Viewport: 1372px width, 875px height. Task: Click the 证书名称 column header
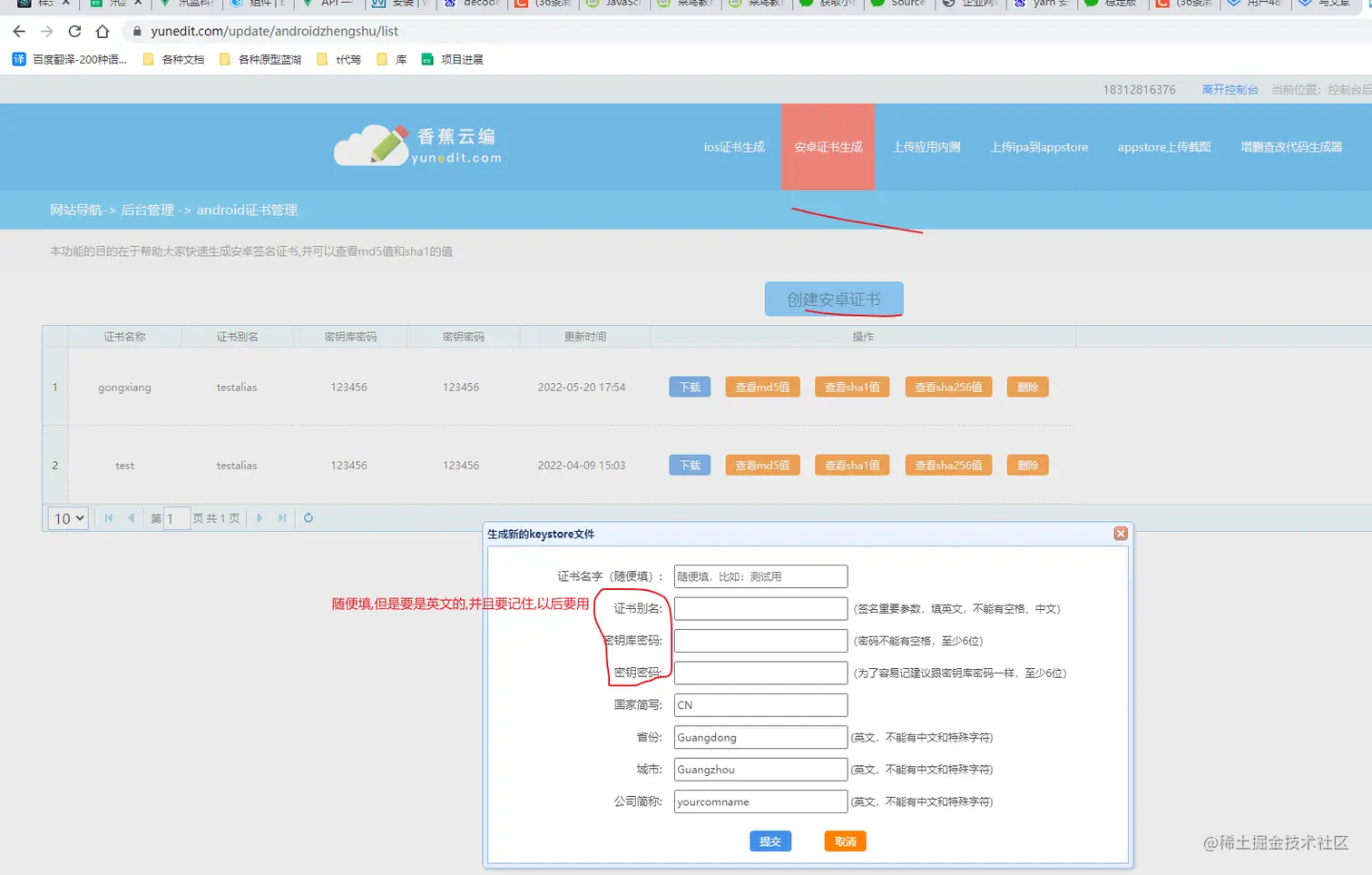124,337
